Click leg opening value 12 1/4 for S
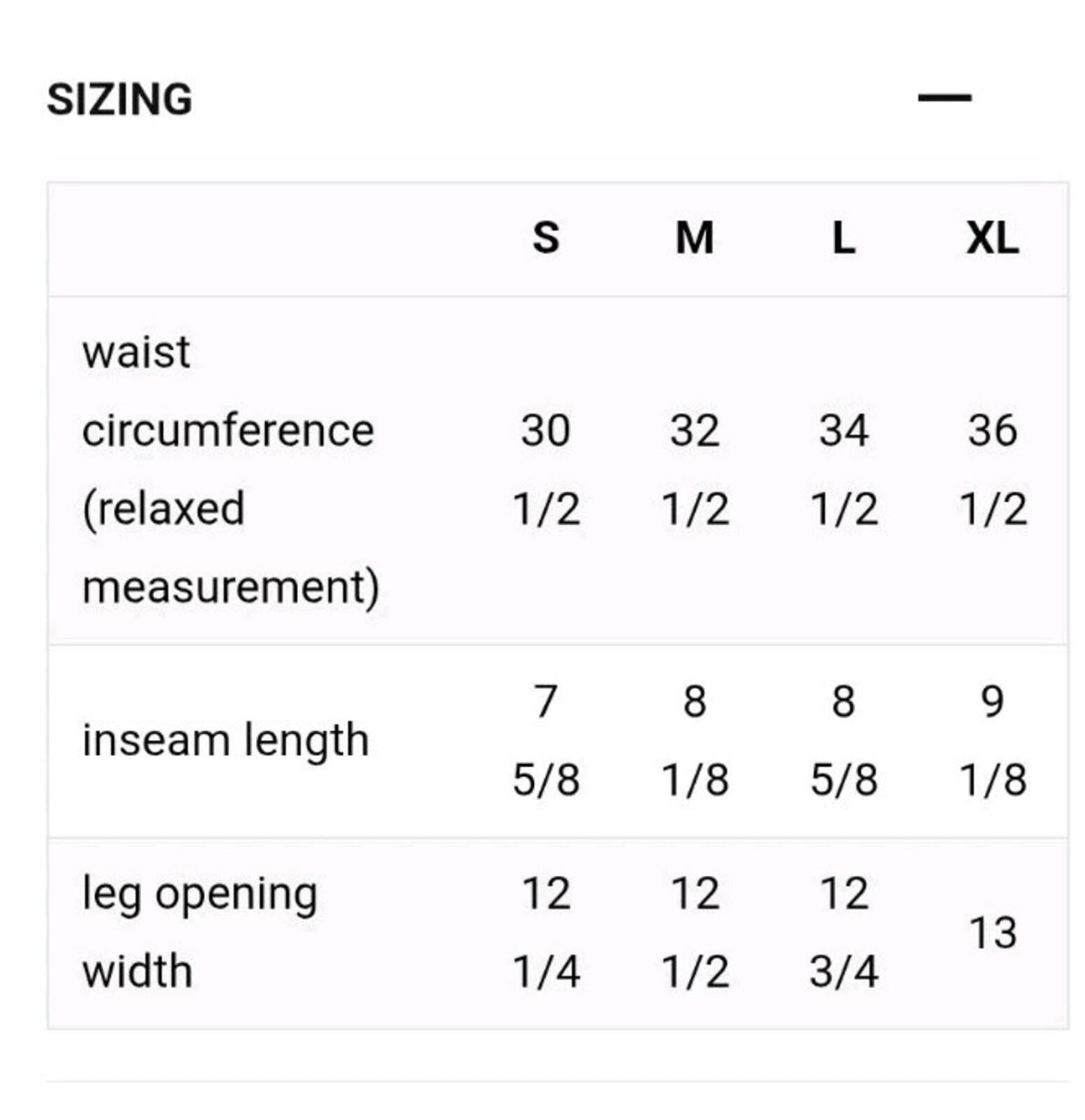The width and height of the screenshot is (1085, 1120). pyautogui.click(x=546, y=932)
